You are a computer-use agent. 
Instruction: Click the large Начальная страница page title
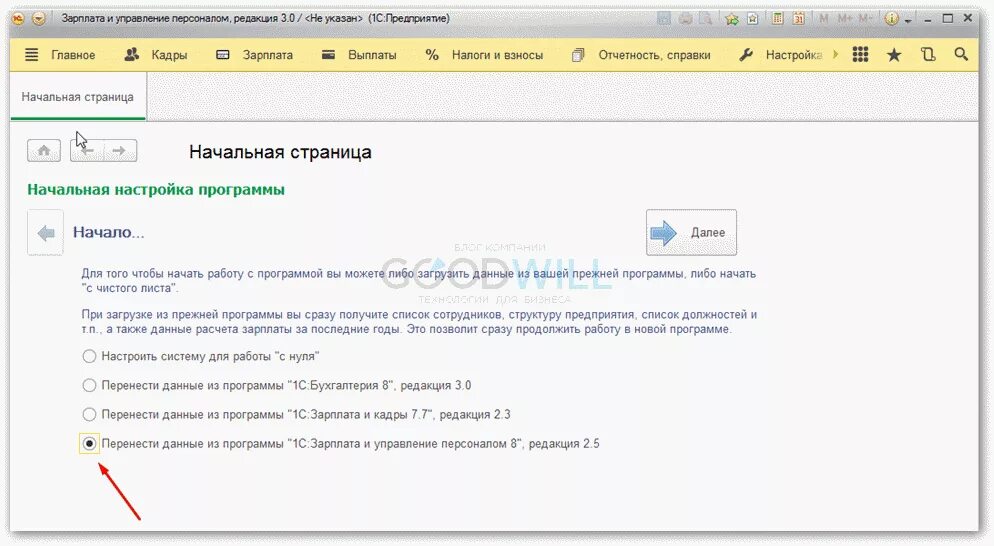click(280, 152)
